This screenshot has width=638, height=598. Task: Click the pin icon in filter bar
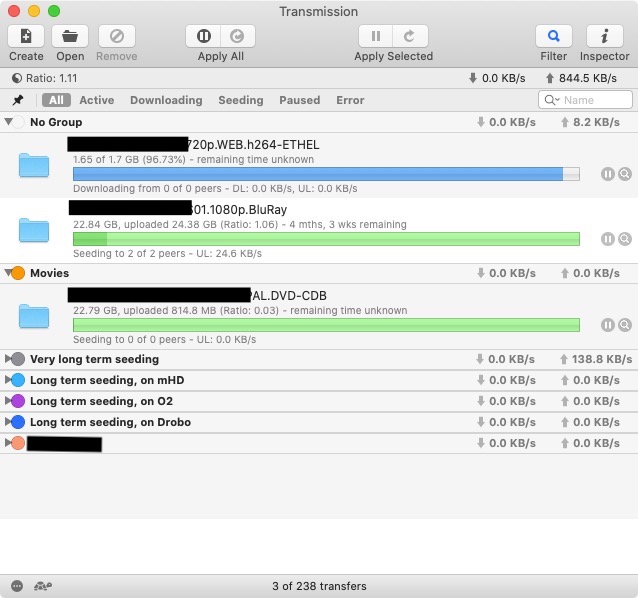point(18,100)
